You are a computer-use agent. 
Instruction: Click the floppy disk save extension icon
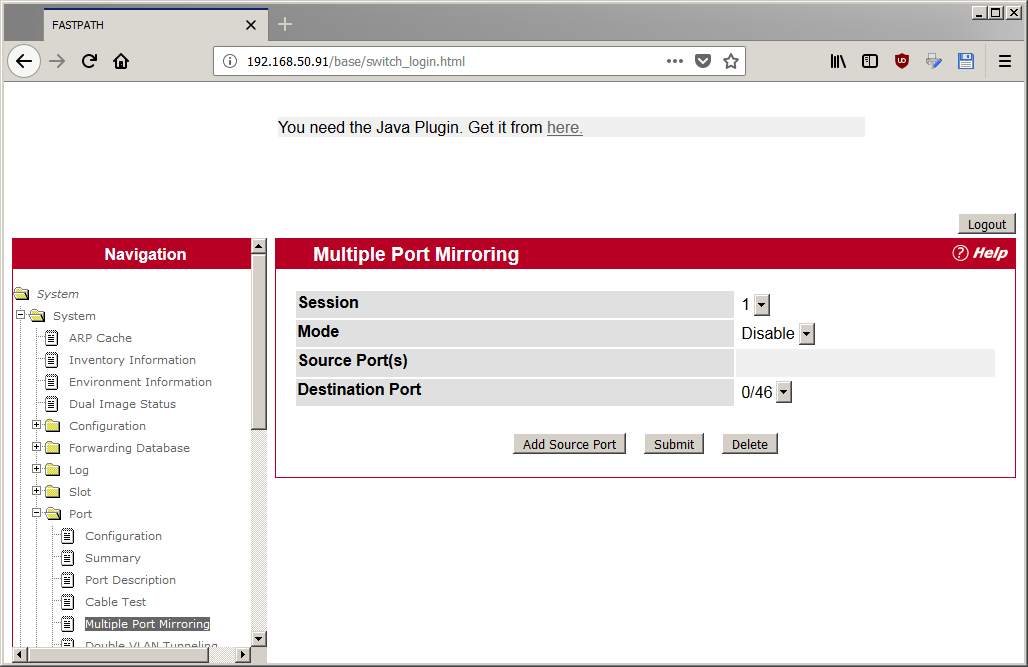click(966, 62)
